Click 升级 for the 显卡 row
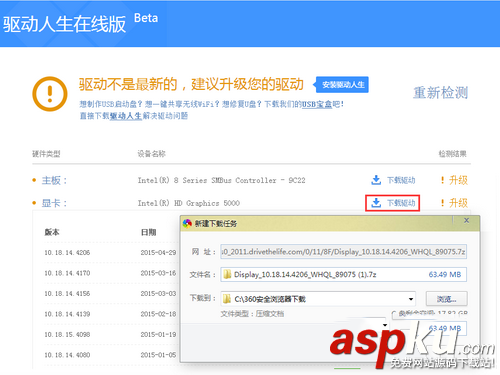 (x=458, y=203)
